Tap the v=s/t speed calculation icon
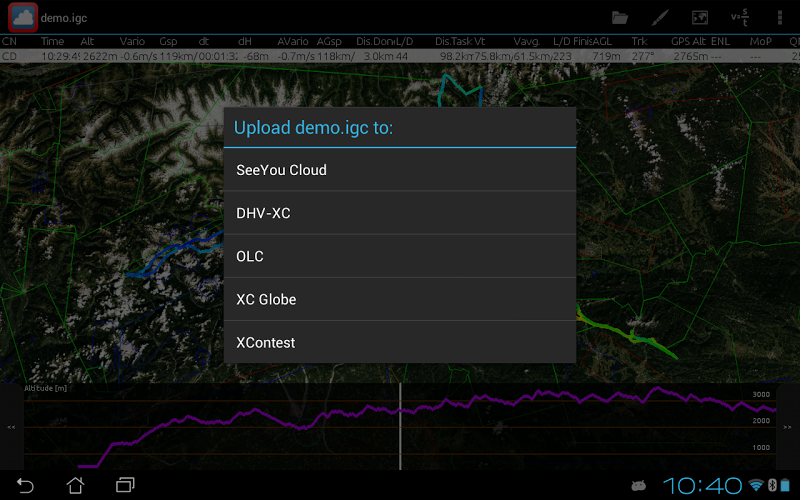 (739, 18)
